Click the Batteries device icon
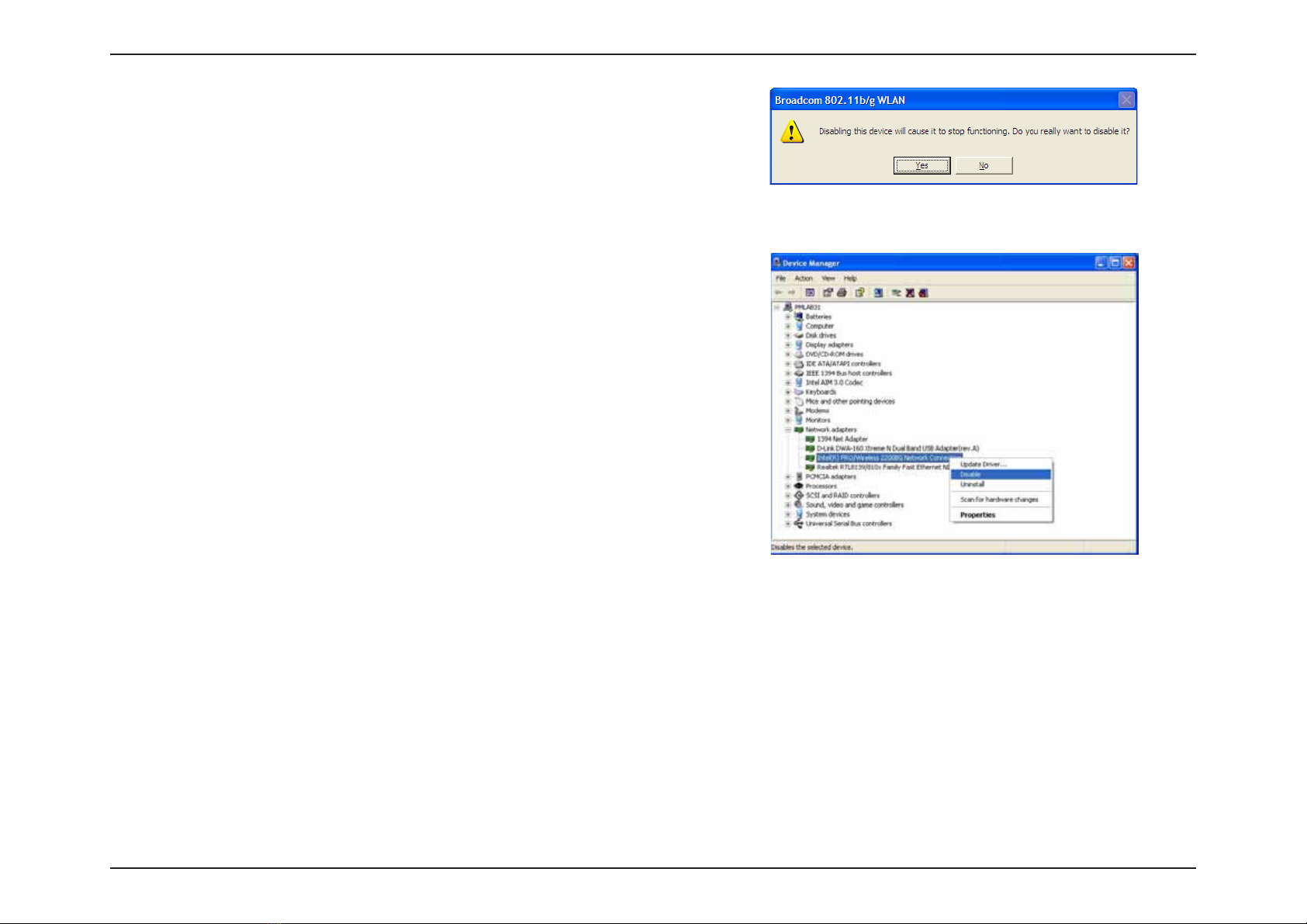This screenshot has width=1307, height=924. 799,317
